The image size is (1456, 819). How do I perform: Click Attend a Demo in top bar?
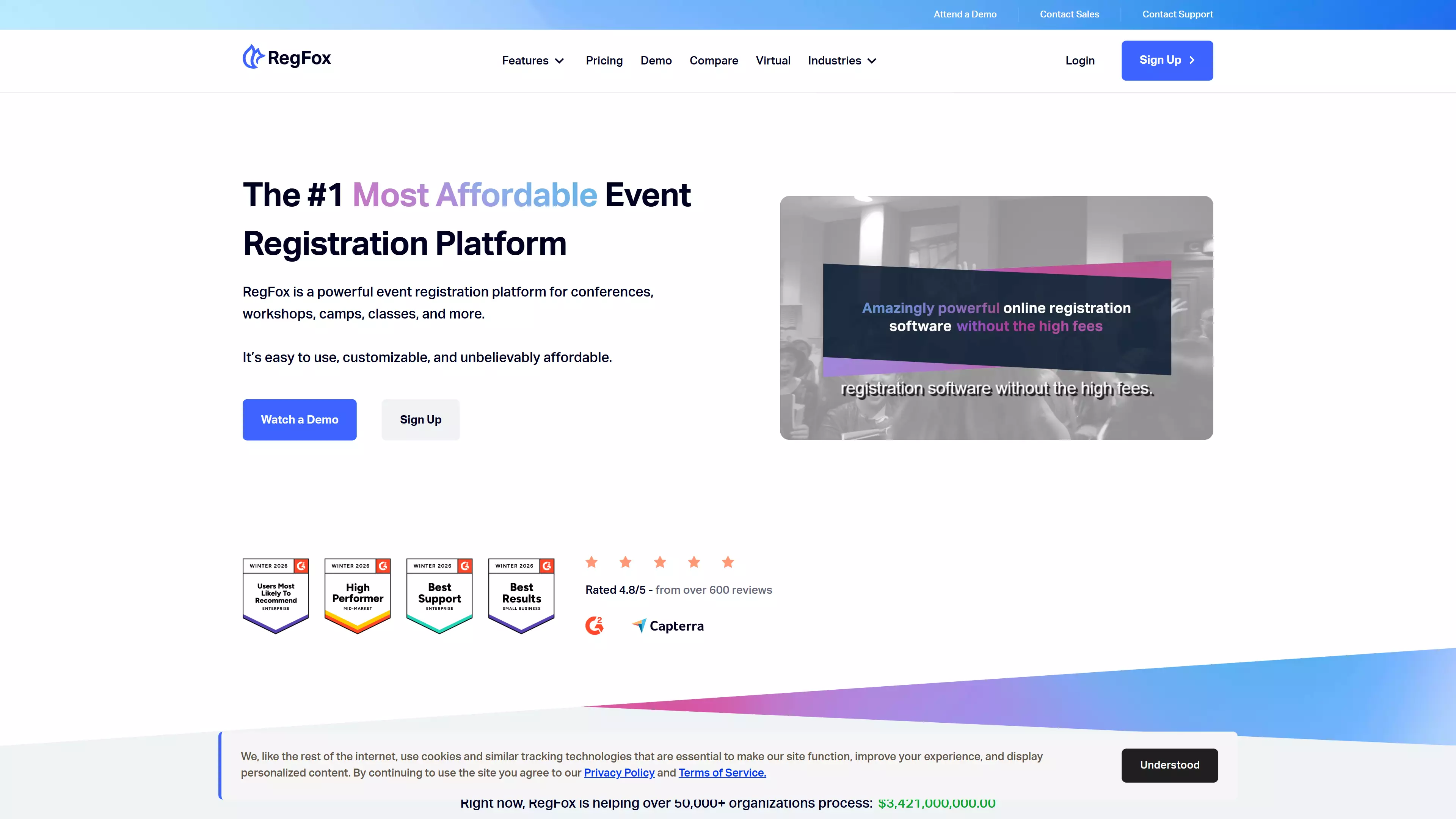[x=965, y=14]
